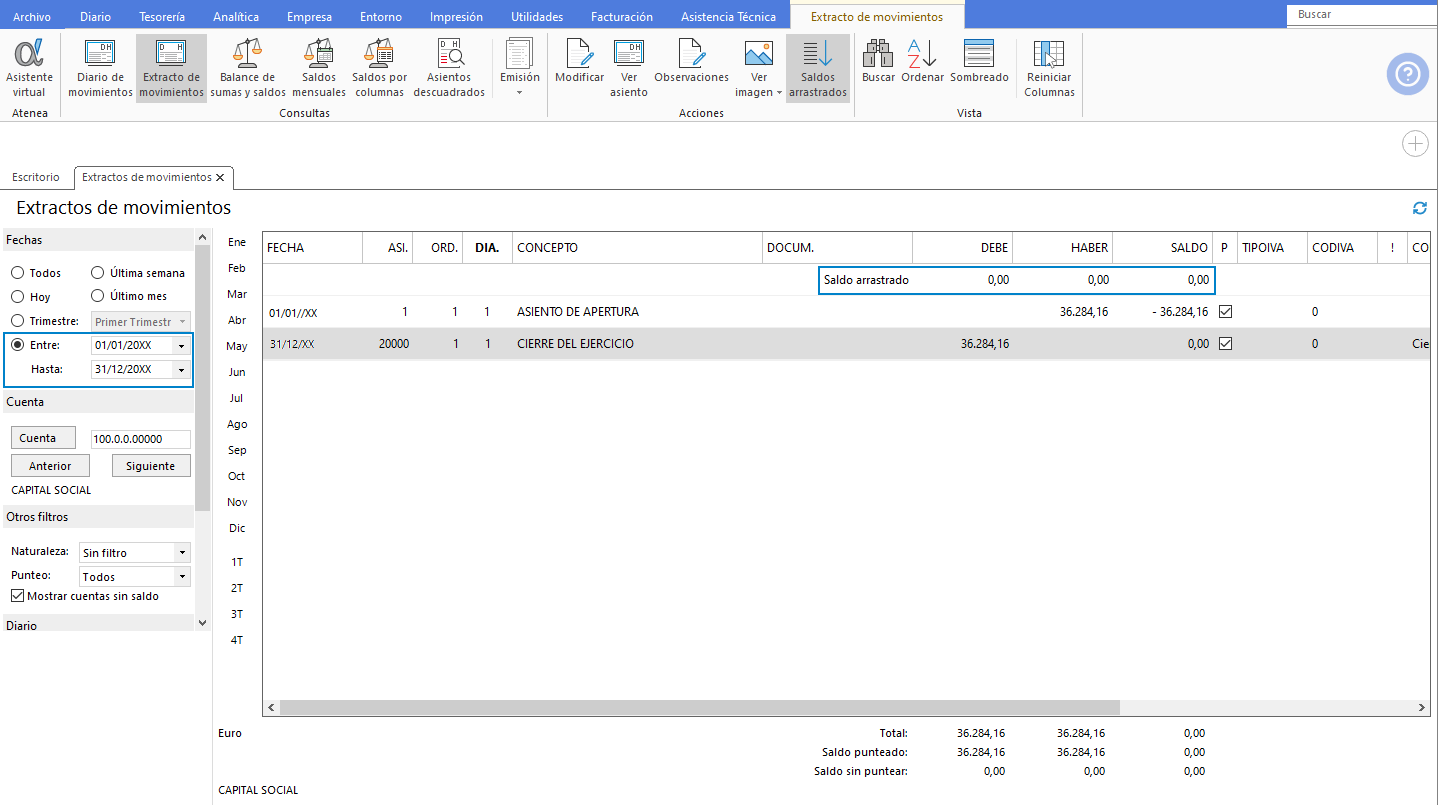This screenshot has width=1438, height=805.
Task: Filter by month Dic
Action: [237, 528]
